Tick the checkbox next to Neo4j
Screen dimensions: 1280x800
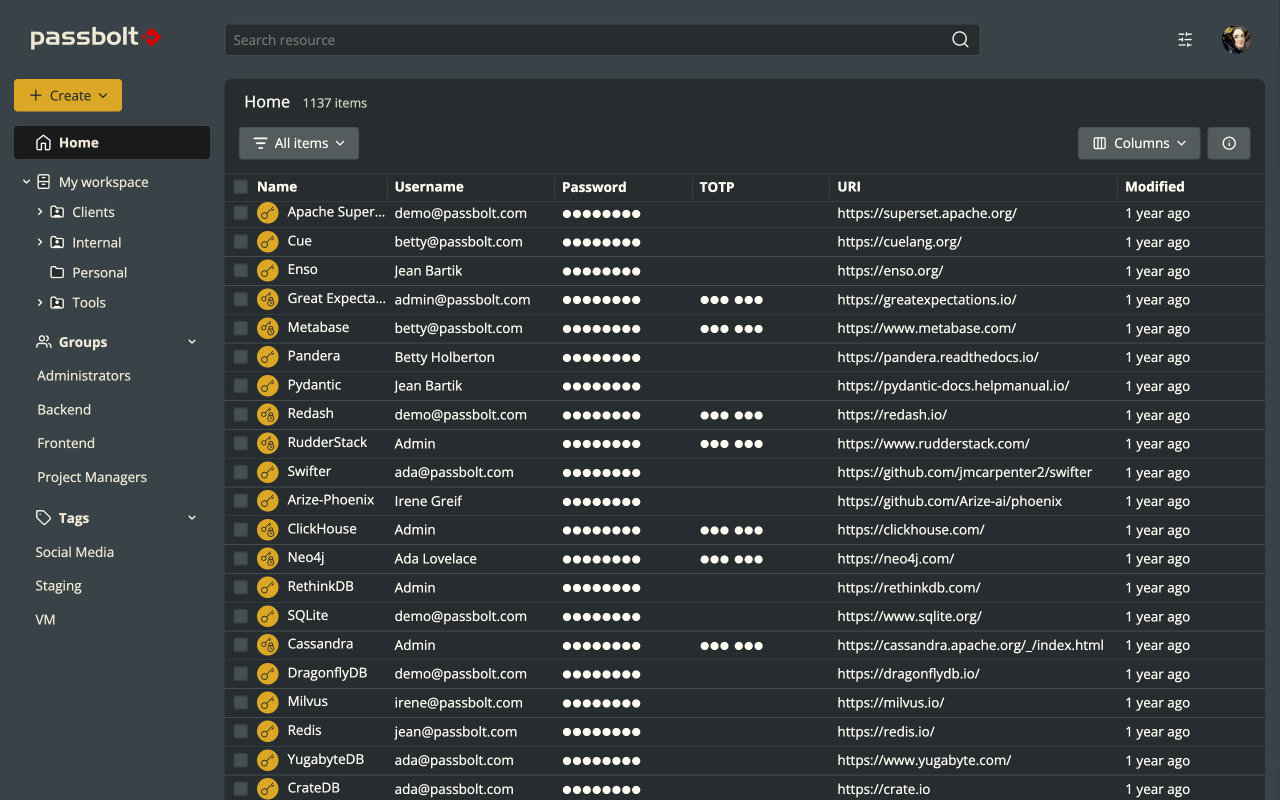pyautogui.click(x=239, y=558)
